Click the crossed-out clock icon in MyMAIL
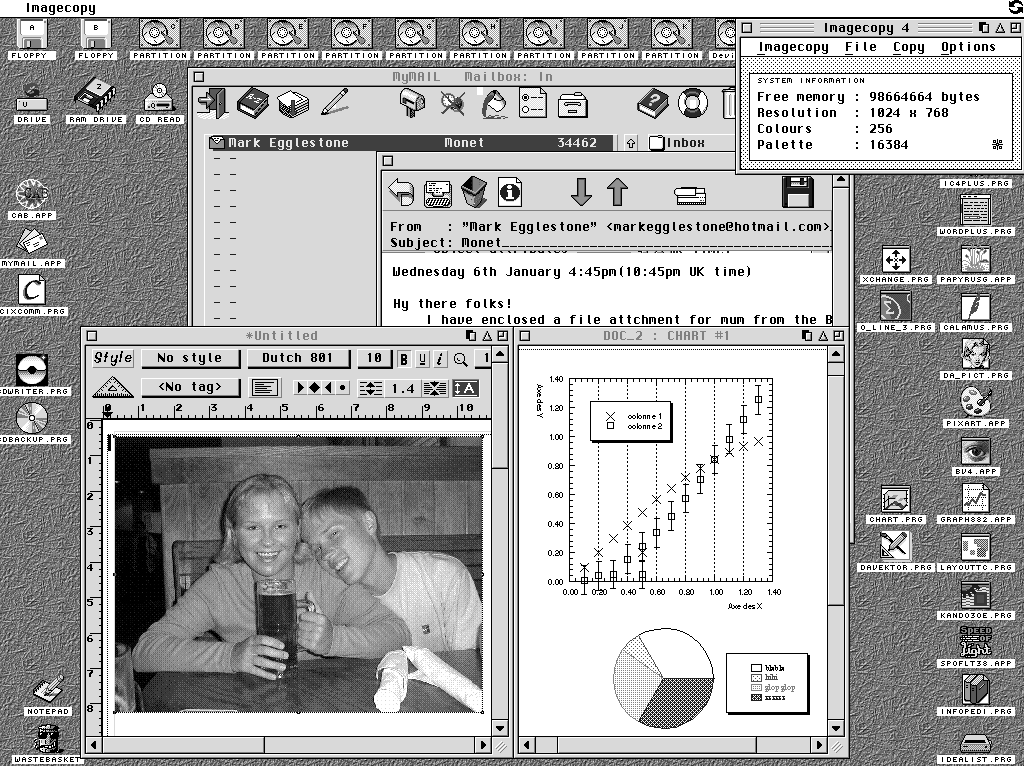The width and height of the screenshot is (1024, 766). pyautogui.click(x=452, y=104)
